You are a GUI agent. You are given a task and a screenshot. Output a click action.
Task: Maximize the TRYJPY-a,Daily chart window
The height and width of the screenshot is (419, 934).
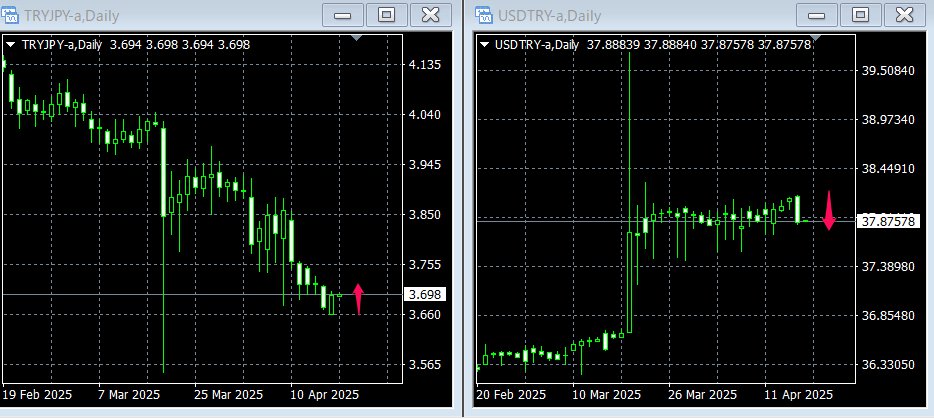coord(387,15)
